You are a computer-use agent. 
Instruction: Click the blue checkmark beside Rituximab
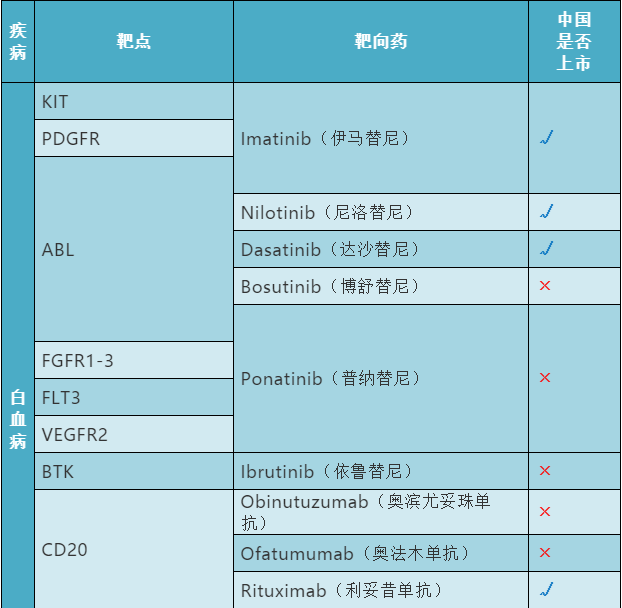click(x=546, y=589)
